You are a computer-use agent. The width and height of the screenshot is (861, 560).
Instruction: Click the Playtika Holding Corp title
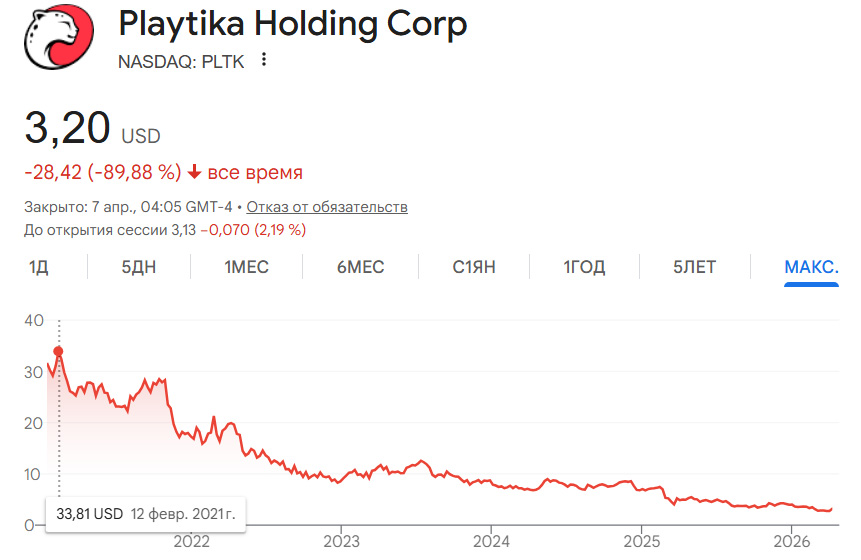[292, 24]
